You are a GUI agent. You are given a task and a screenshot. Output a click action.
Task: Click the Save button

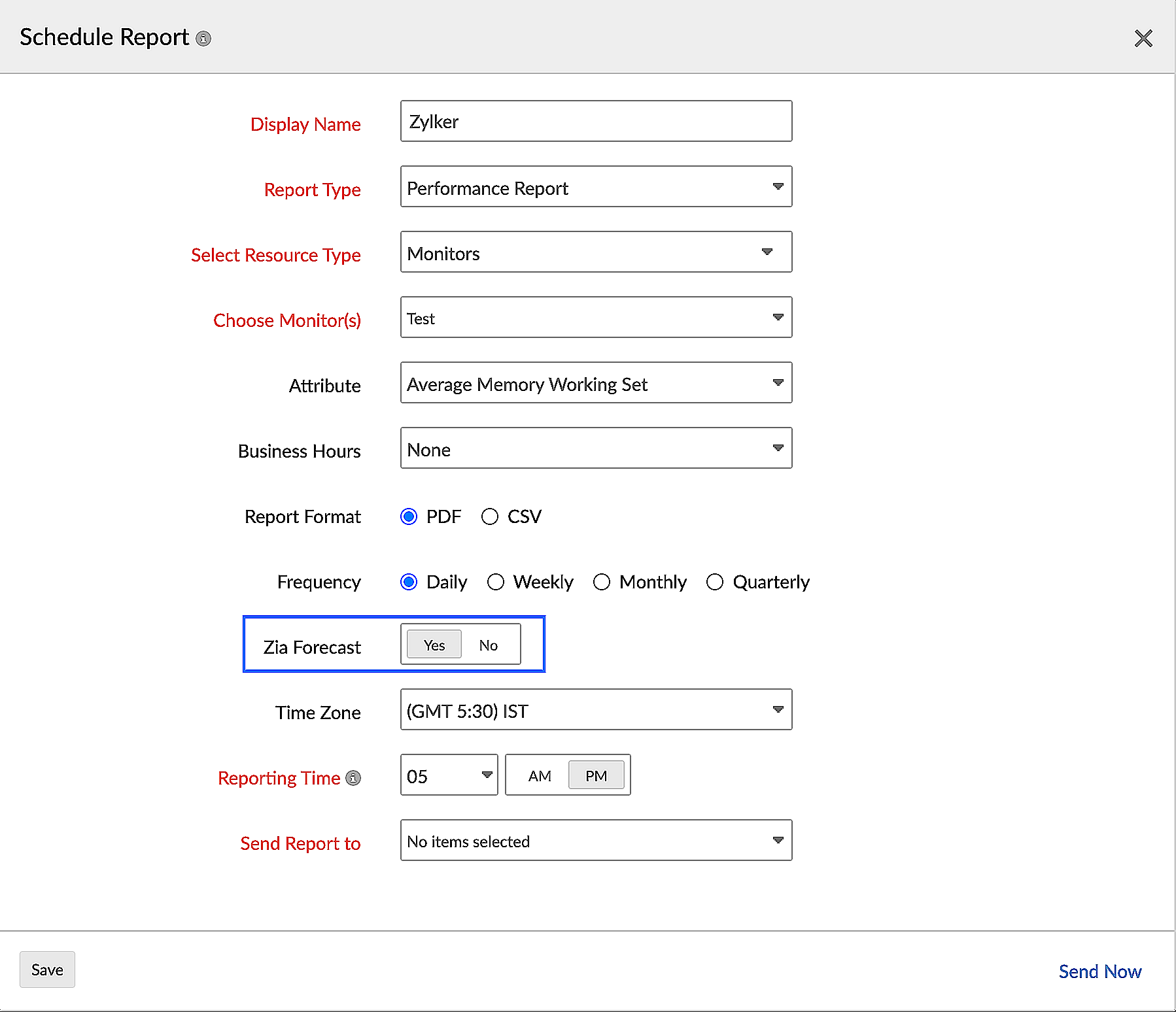pos(46,970)
